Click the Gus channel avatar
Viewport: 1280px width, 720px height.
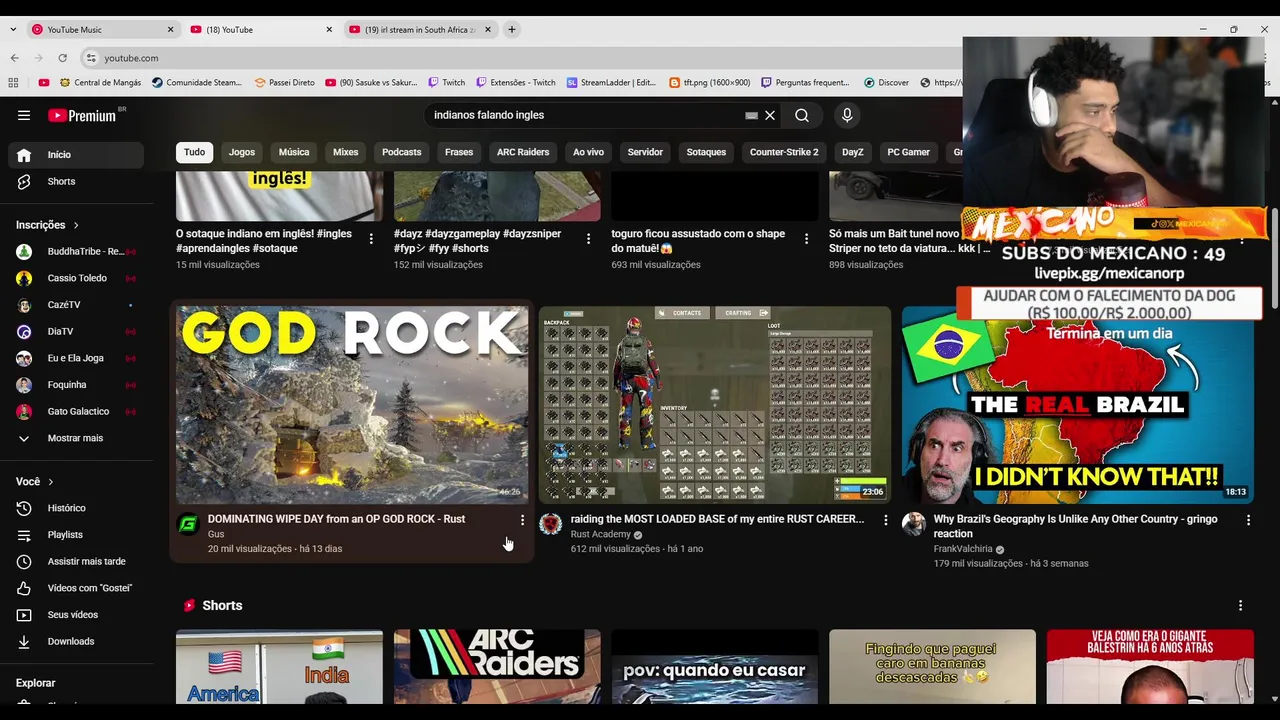[188, 524]
